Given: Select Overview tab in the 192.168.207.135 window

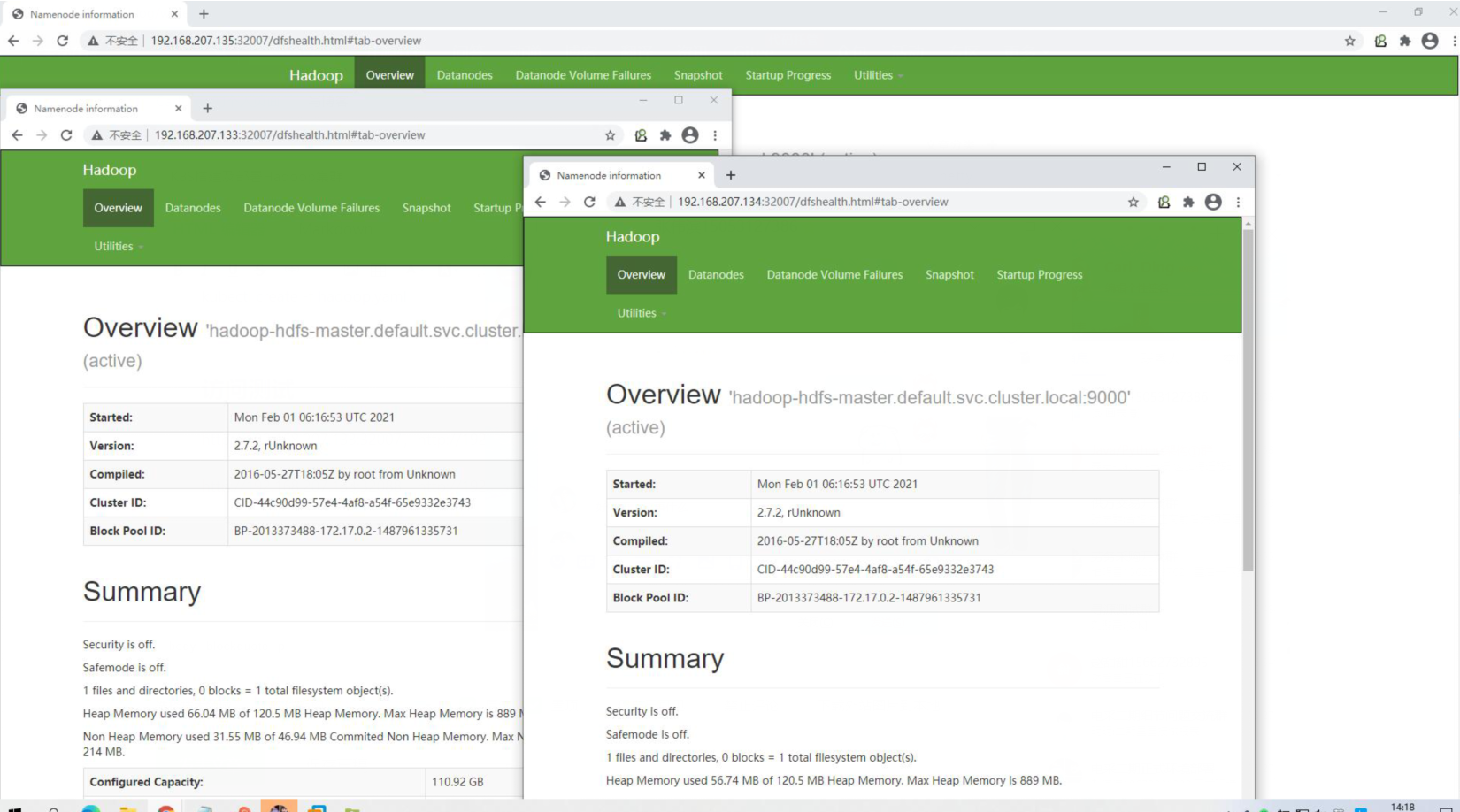Looking at the screenshot, I should (x=390, y=75).
